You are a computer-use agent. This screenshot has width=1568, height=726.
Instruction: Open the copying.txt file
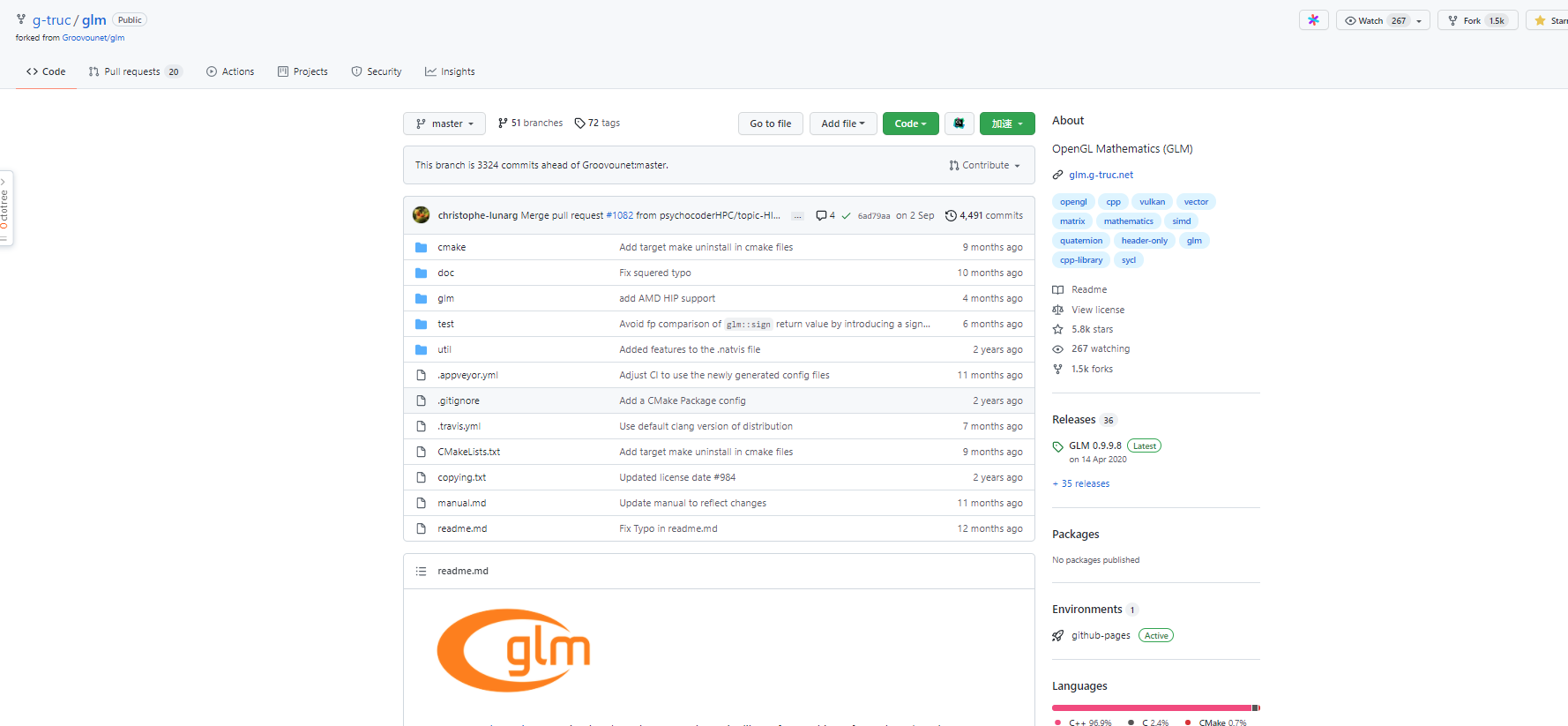tap(461, 477)
